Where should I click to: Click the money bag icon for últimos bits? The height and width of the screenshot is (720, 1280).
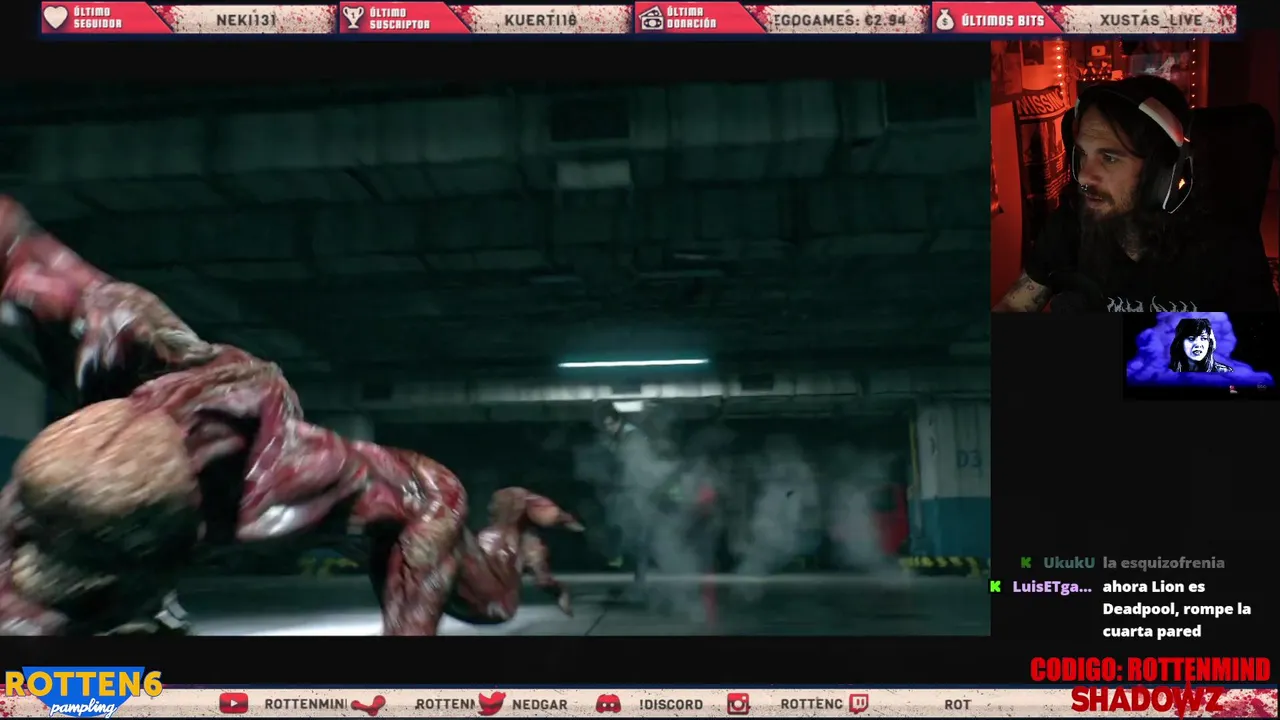[945, 18]
